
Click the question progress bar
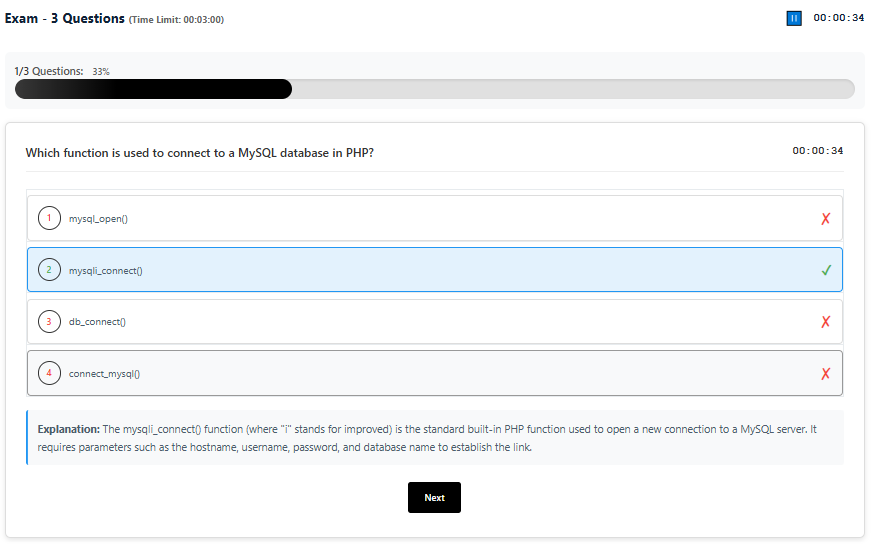pos(434,89)
